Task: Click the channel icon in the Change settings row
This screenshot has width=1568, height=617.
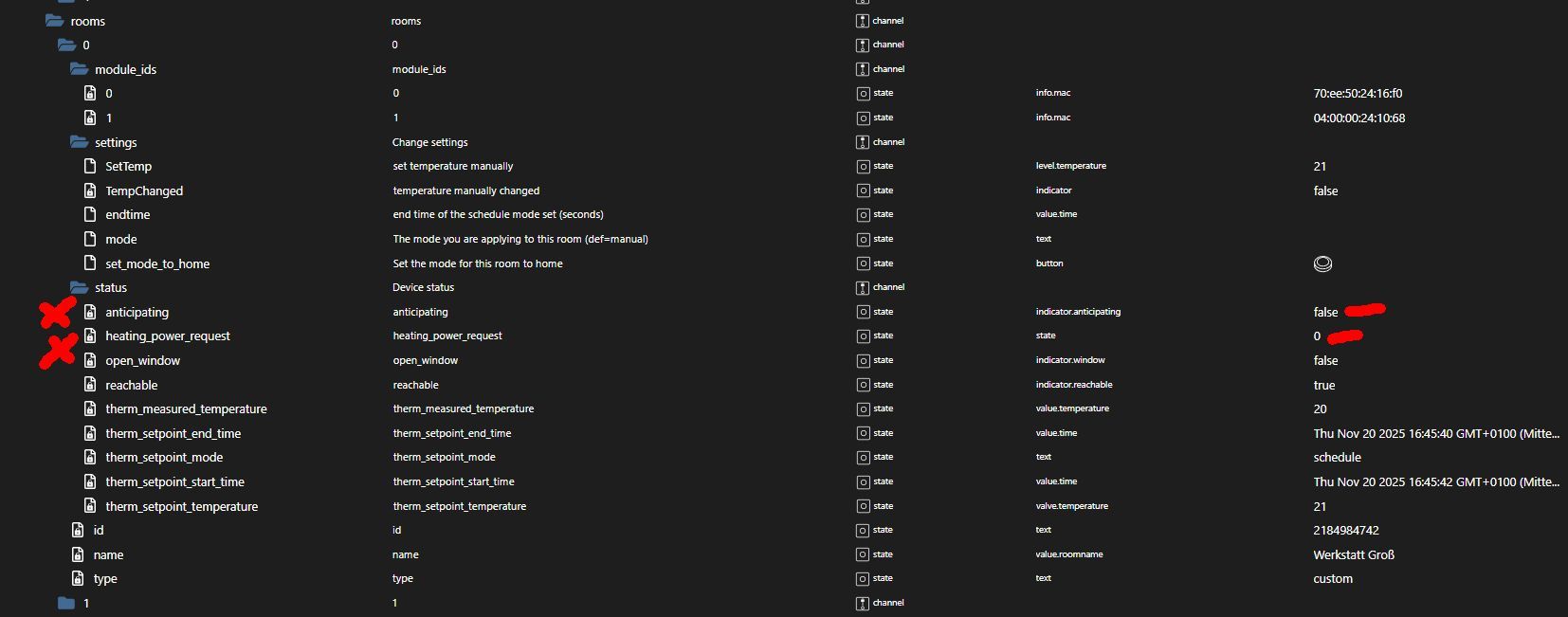Action: [x=863, y=142]
